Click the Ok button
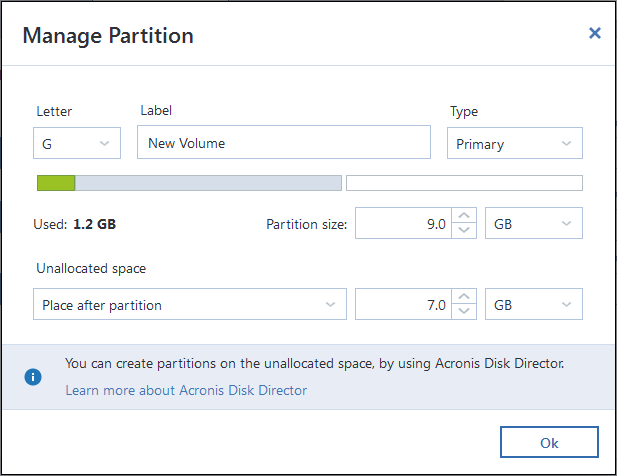This screenshot has height=476, width=617. pyautogui.click(x=549, y=442)
